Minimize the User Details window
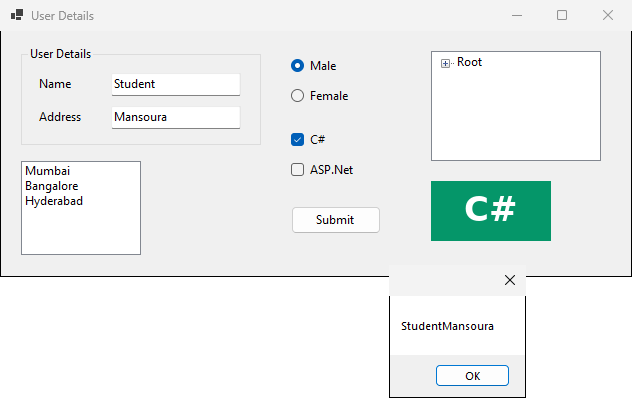 [x=517, y=15]
